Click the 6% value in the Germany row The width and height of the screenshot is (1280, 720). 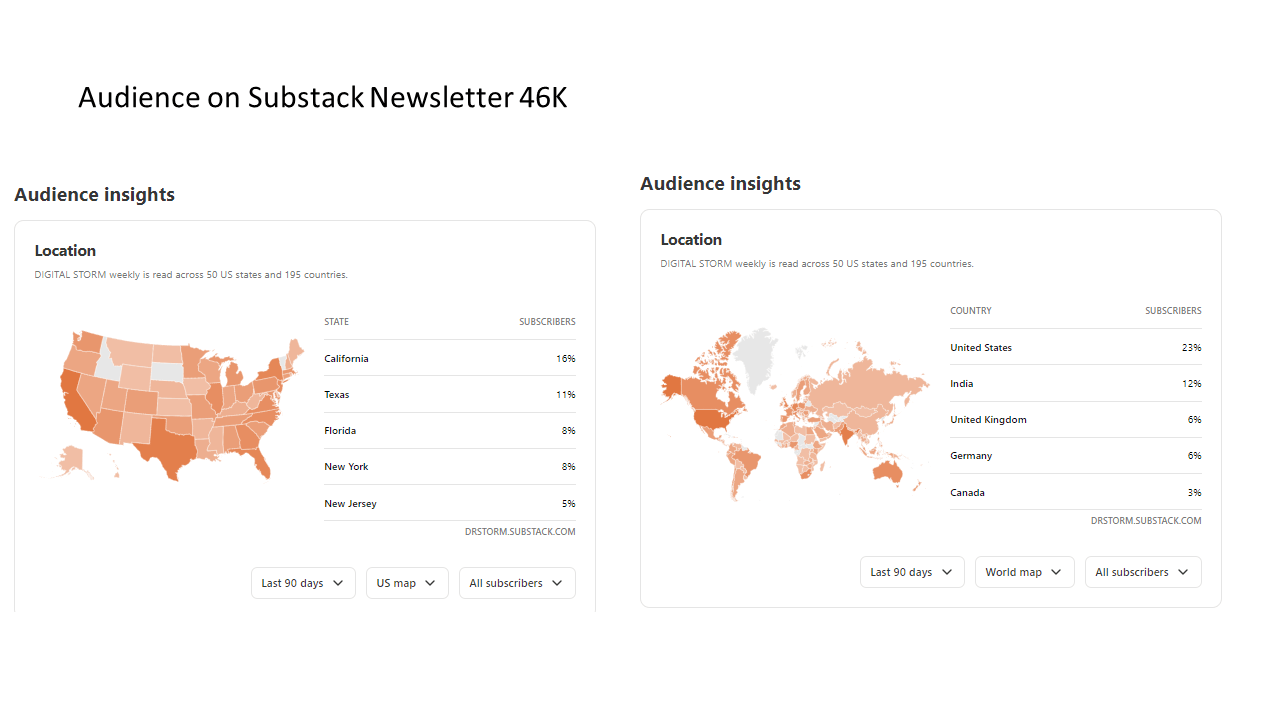1194,456
